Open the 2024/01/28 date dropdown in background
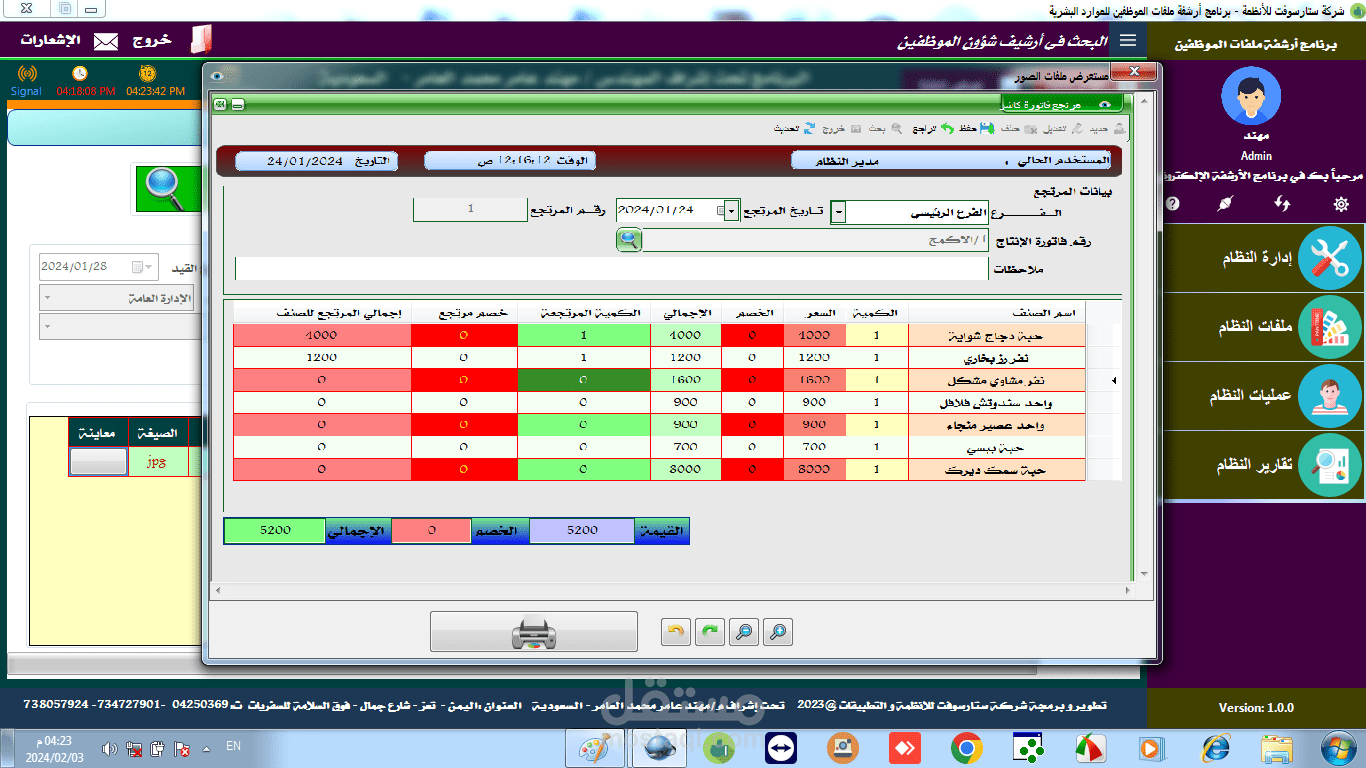Viewport: 1366px width, 768px height. click(x=149, y=267)
